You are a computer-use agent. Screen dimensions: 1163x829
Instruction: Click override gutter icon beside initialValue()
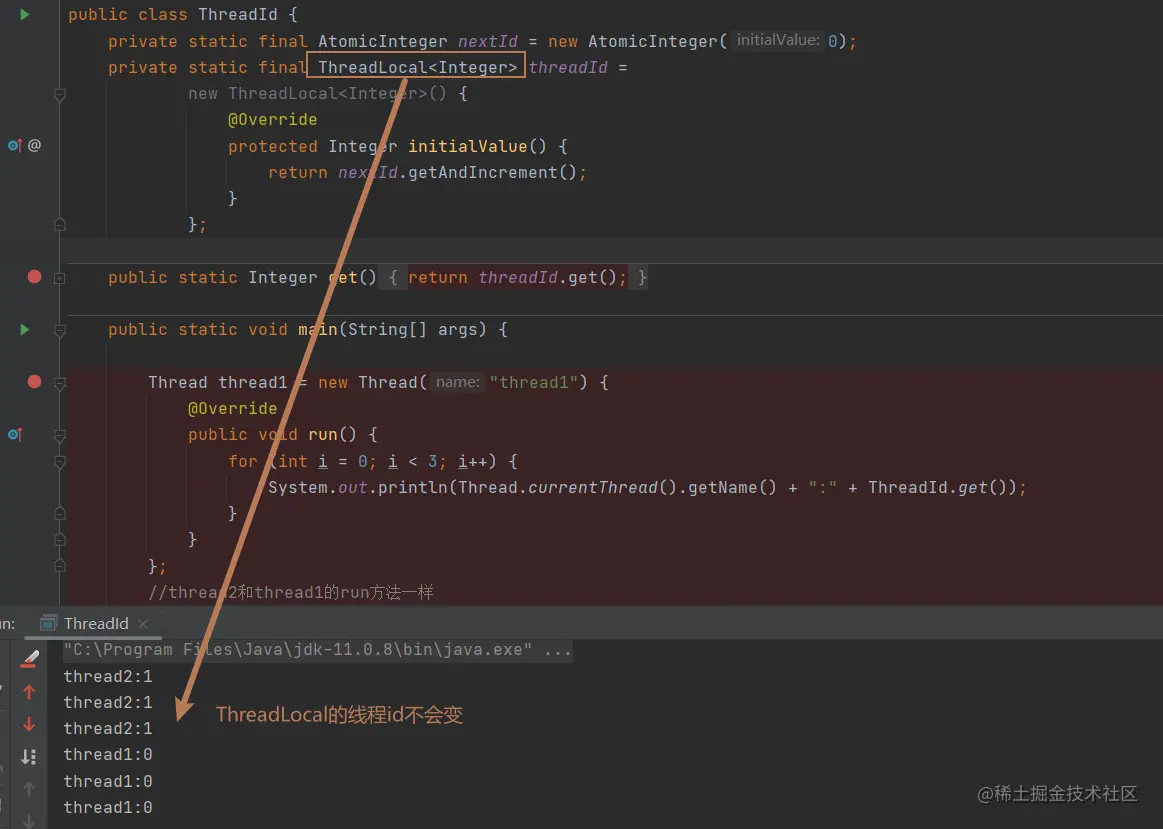click(x=15, y=145)
